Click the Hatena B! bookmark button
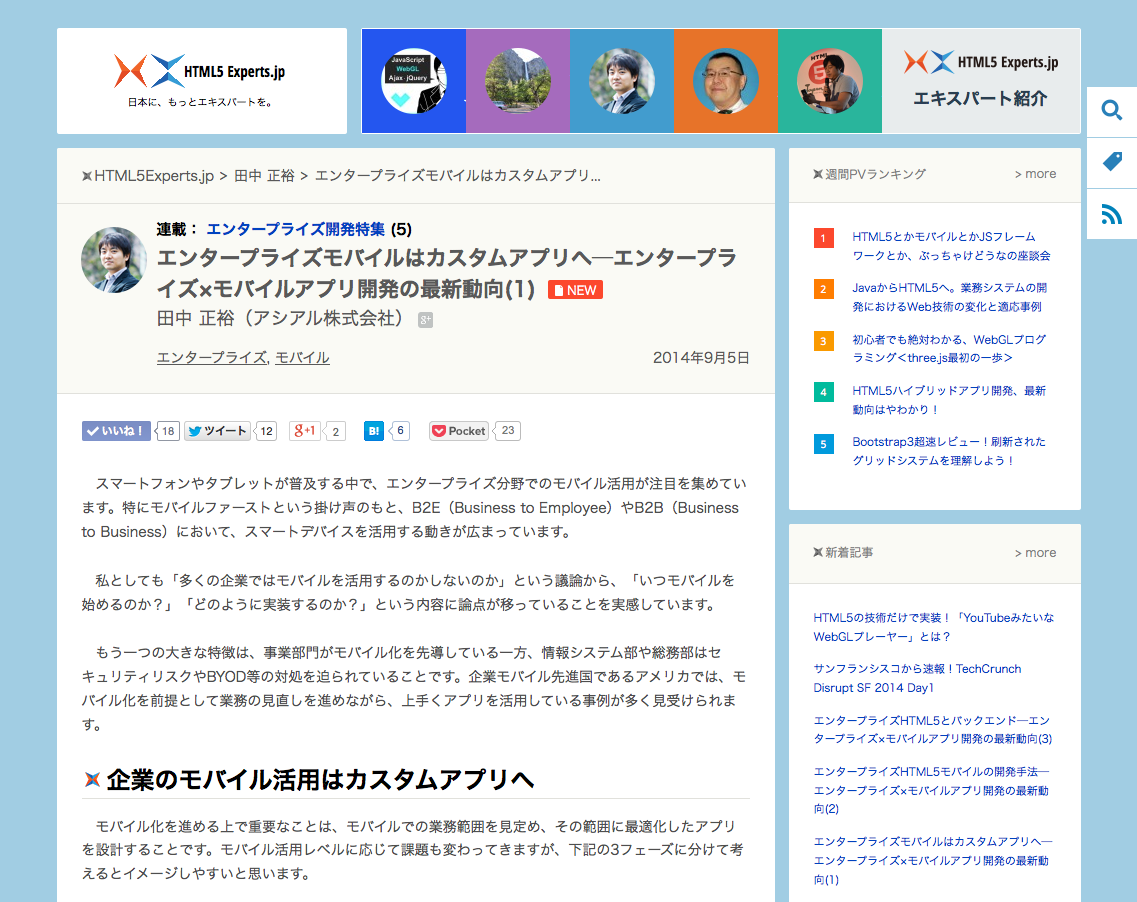Screen dimensions: 1137x902 [374, 431]
